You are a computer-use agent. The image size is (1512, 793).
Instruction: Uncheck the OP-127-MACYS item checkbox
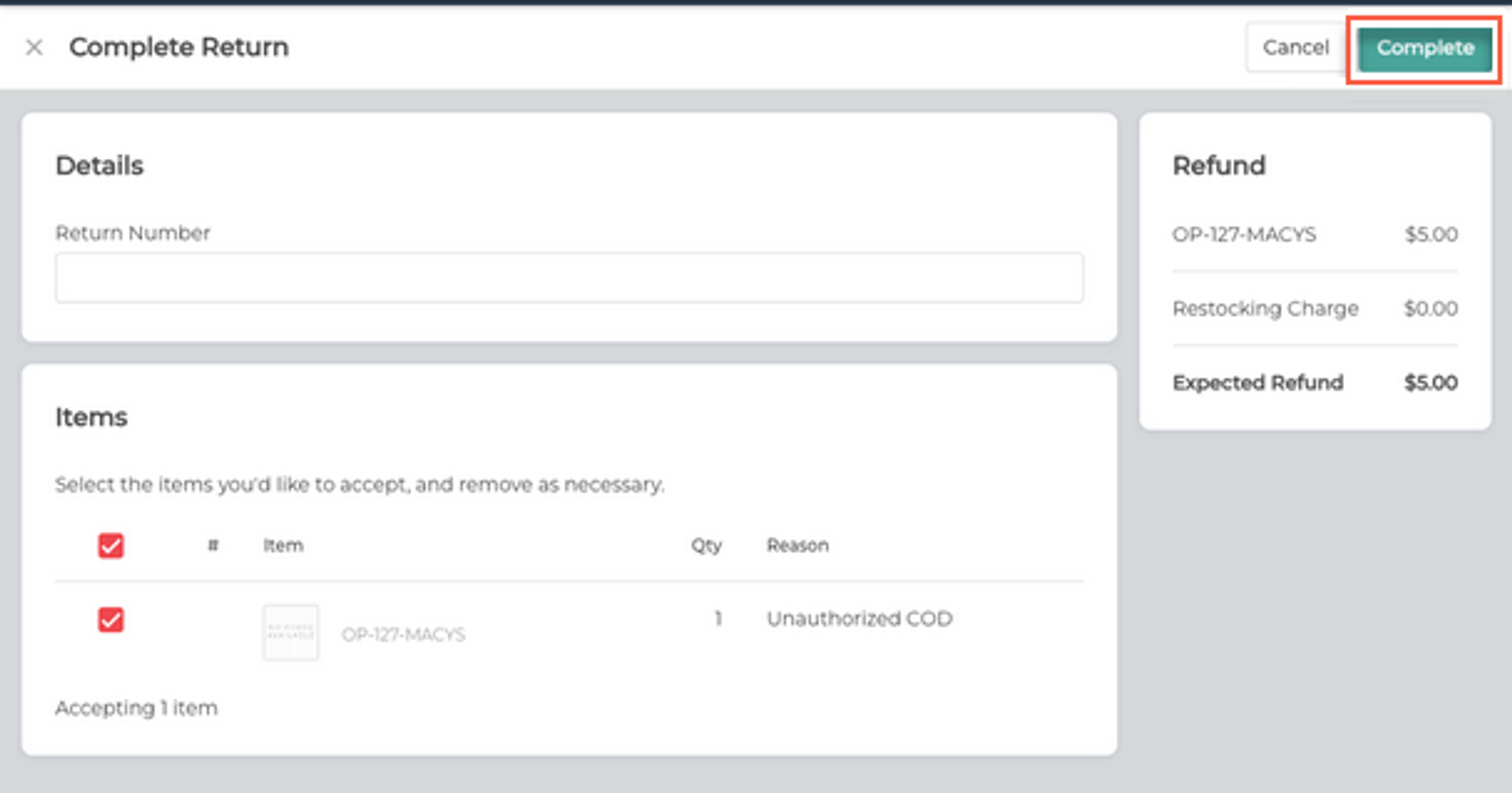(111, 620)
